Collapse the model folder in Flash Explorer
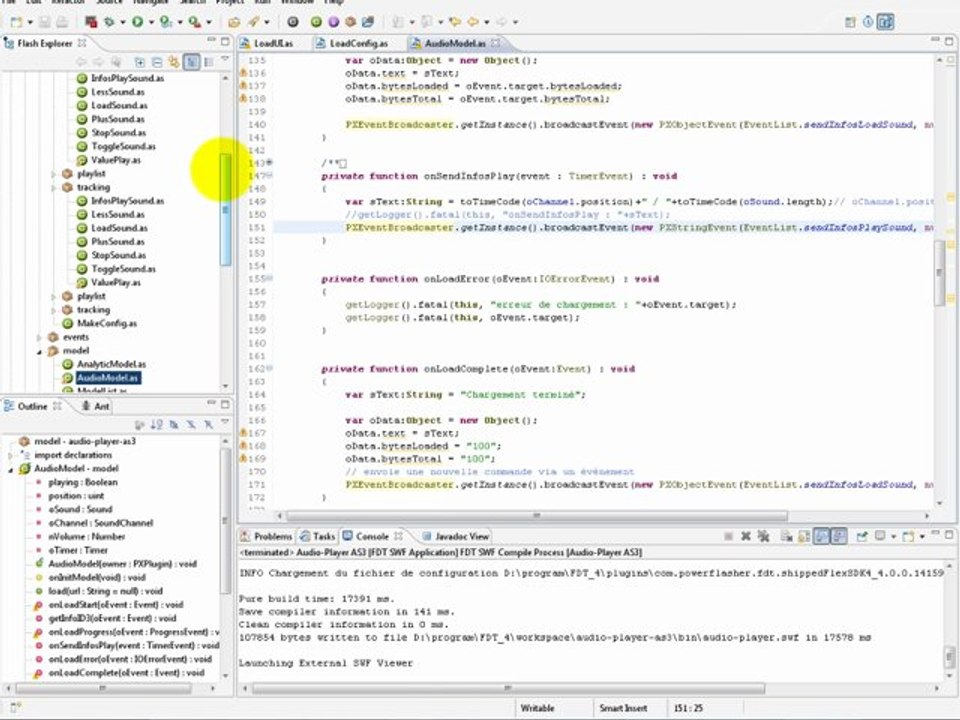 coord(39,351)
